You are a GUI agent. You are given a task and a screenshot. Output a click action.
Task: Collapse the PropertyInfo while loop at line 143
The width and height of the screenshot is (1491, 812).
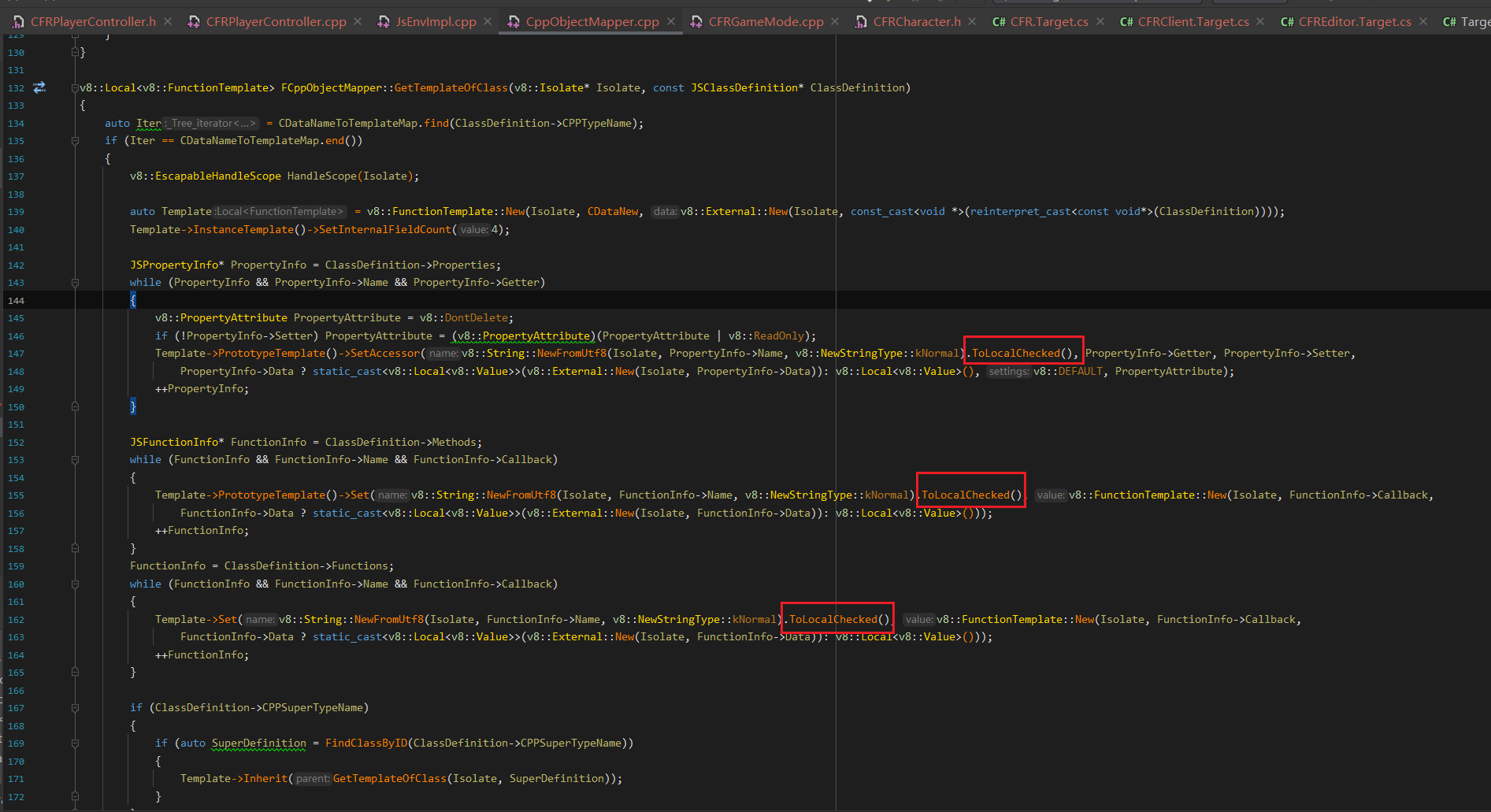click(x=75, y=282)
